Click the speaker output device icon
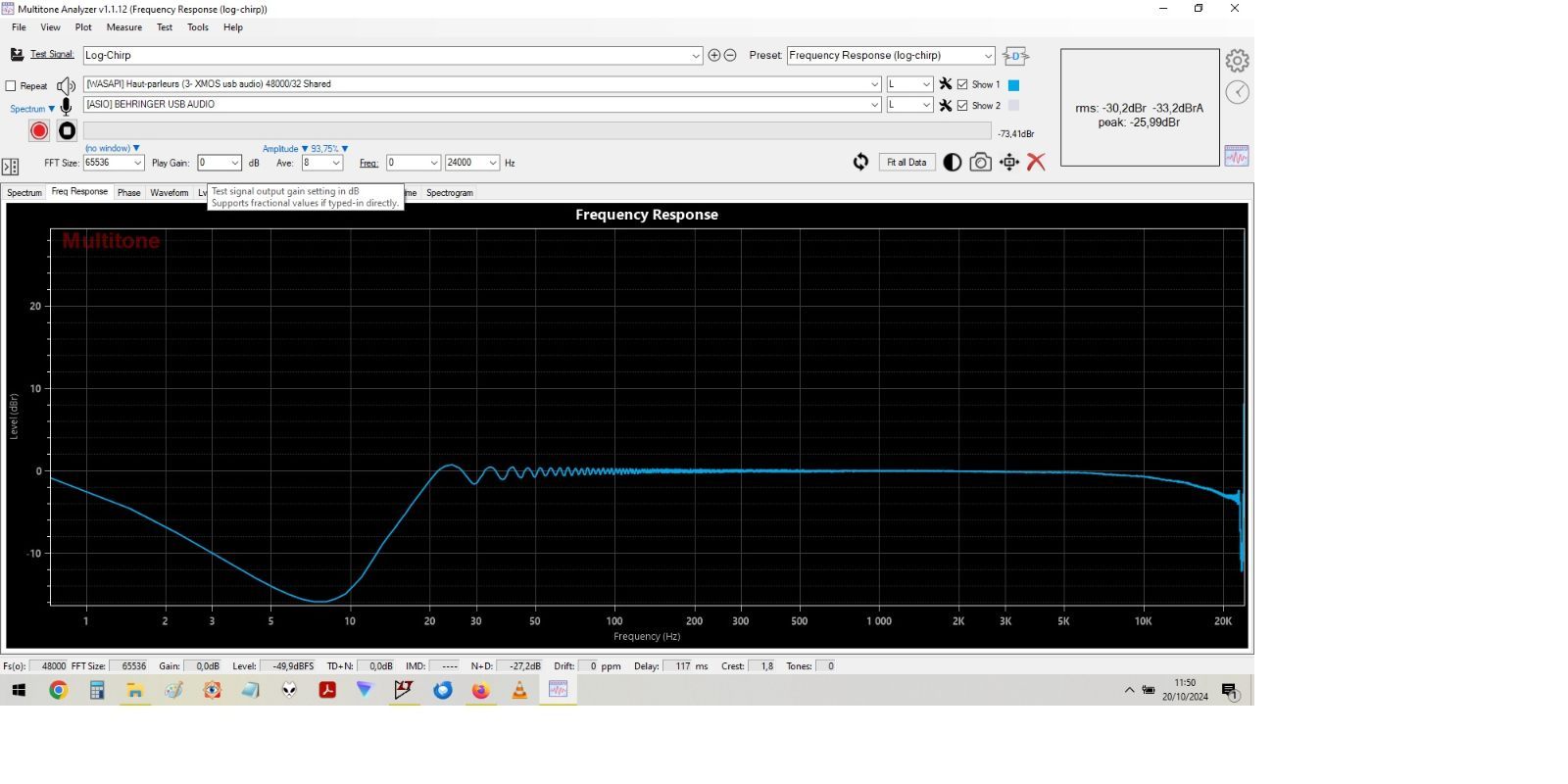This screenshot has height=784, width=1568. pos(66,85)
